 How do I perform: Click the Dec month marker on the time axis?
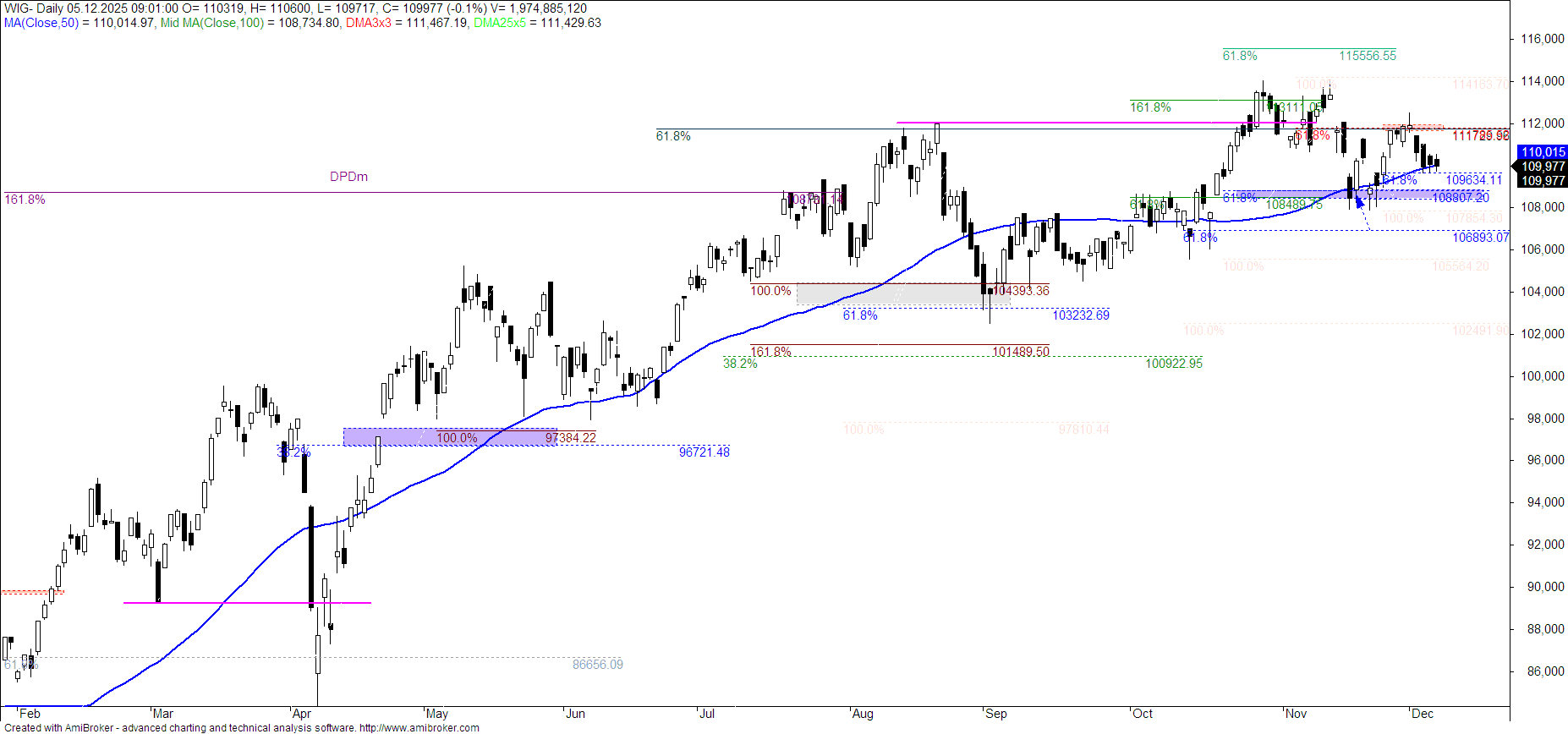click(1422, 714)
